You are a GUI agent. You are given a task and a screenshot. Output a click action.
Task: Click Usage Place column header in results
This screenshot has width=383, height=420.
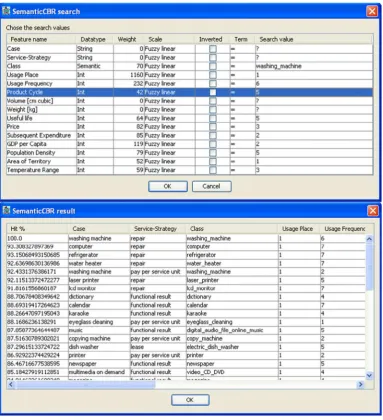299,229
